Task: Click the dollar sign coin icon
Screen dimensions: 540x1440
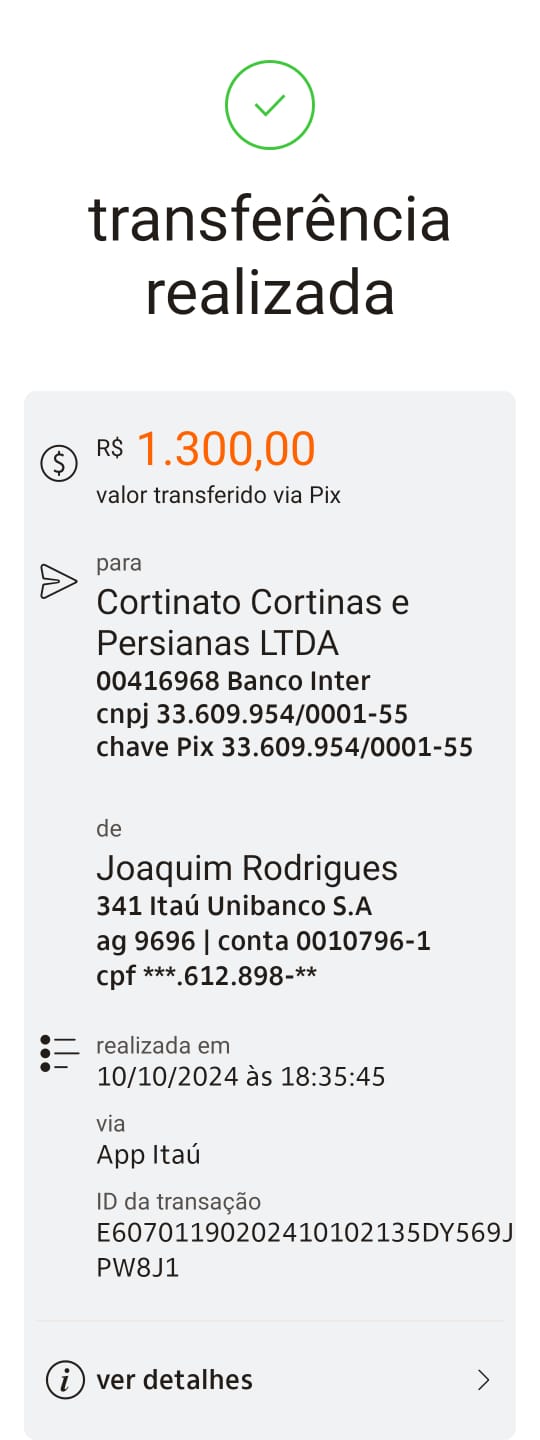Action: [59, 463]
